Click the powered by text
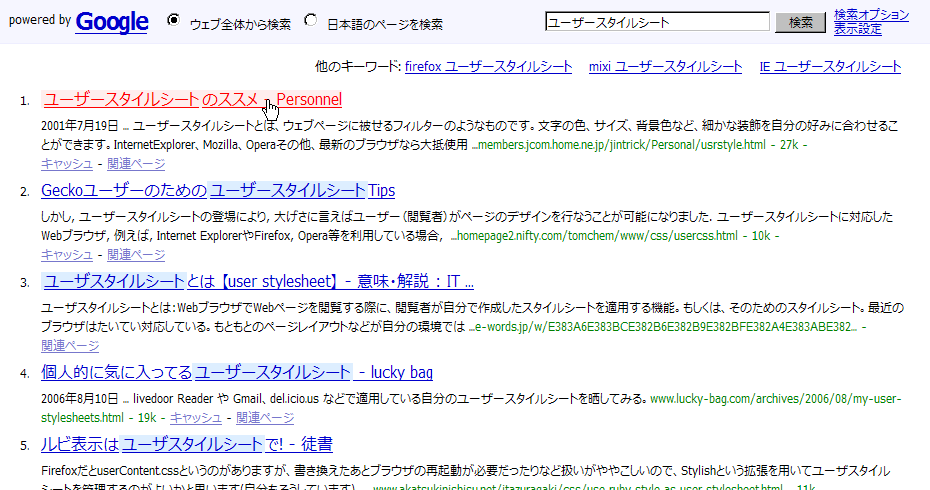The image size is (930, 490). (40, 20)
